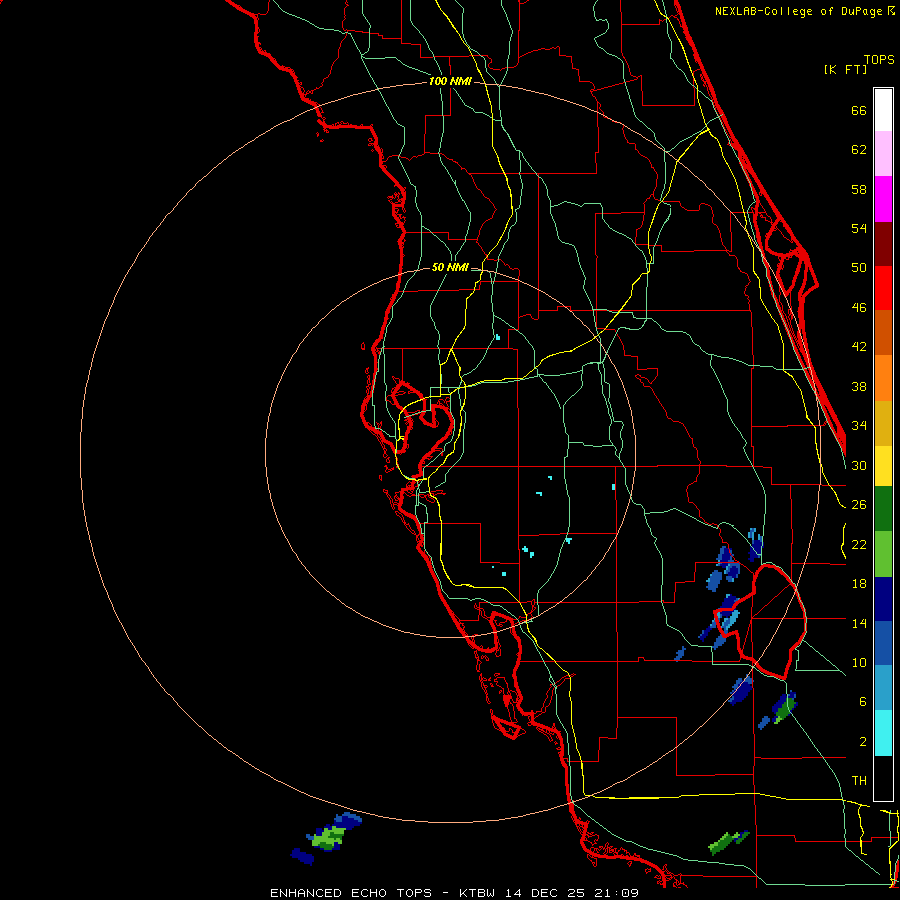Viewport: 900px width, 900px height.
Task: Click the 6 value on the scale
Action: [x=863, y=702]
